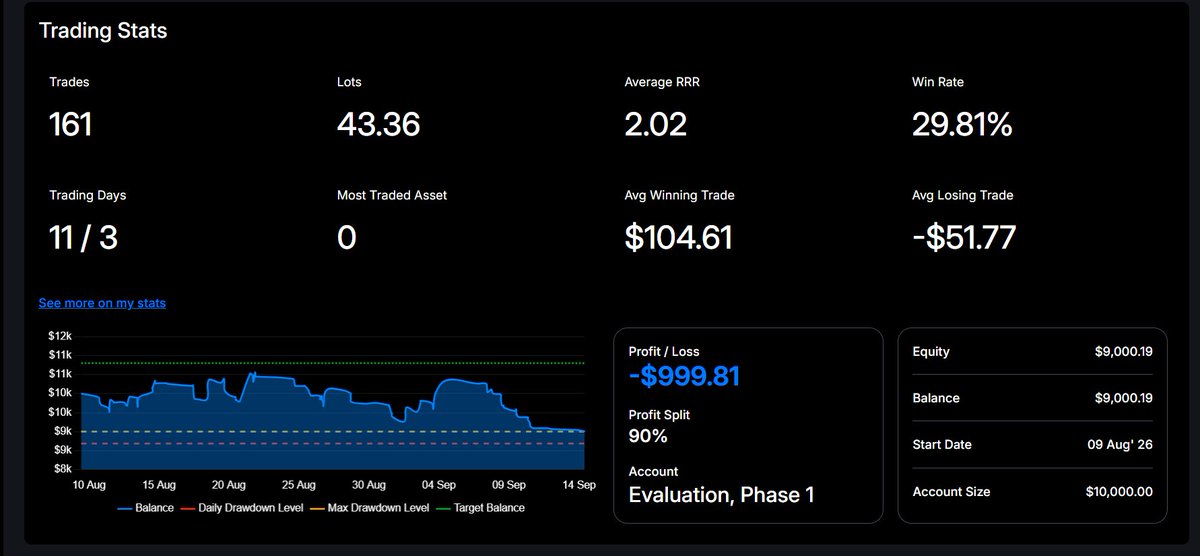Click the 'Win Rate' label
The image size is (1200, 556).
pyautogui.click(x=938, y=82)
